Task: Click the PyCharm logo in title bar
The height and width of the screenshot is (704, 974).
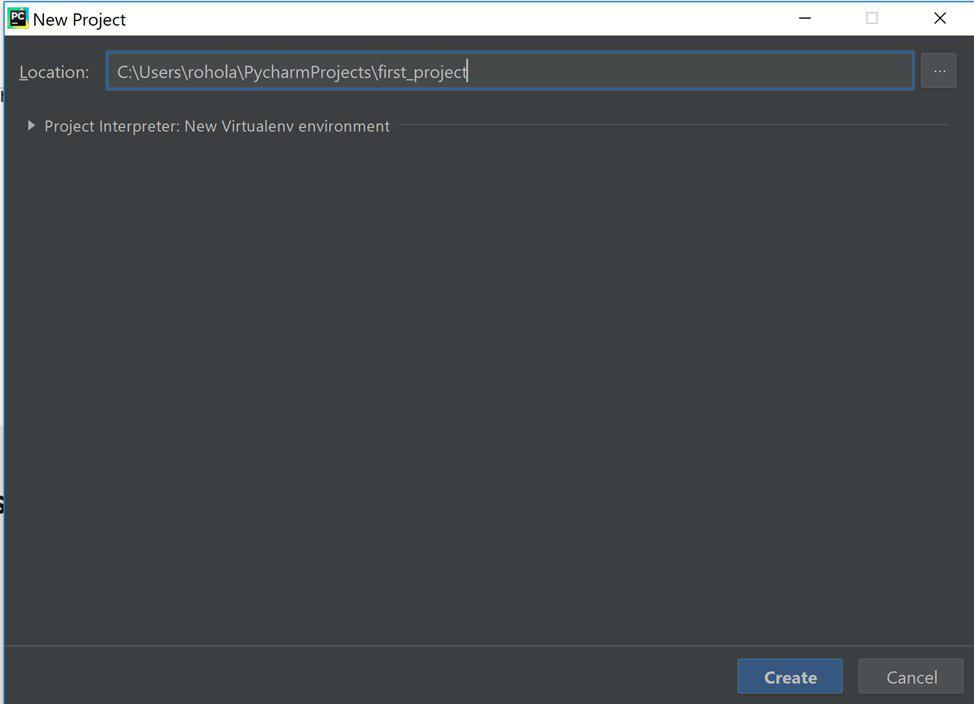Action: [18, 19]
